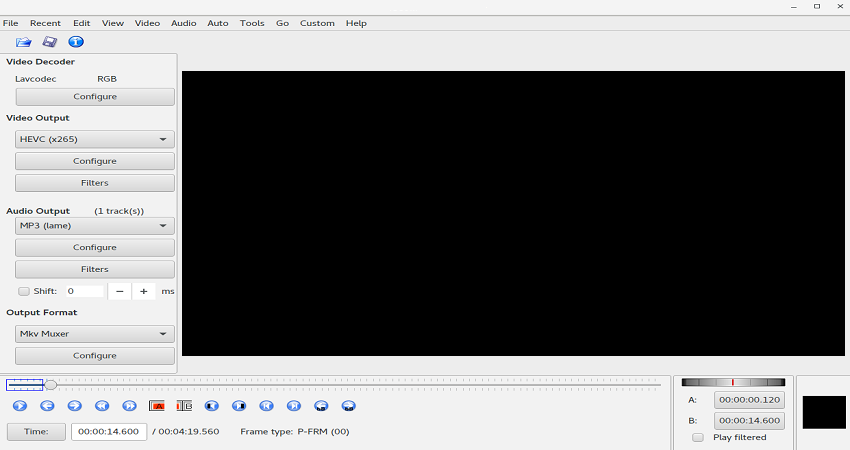Click marker A time button 00:00:00.120
This screenshot has width=850, height=450.
(749, 400)
